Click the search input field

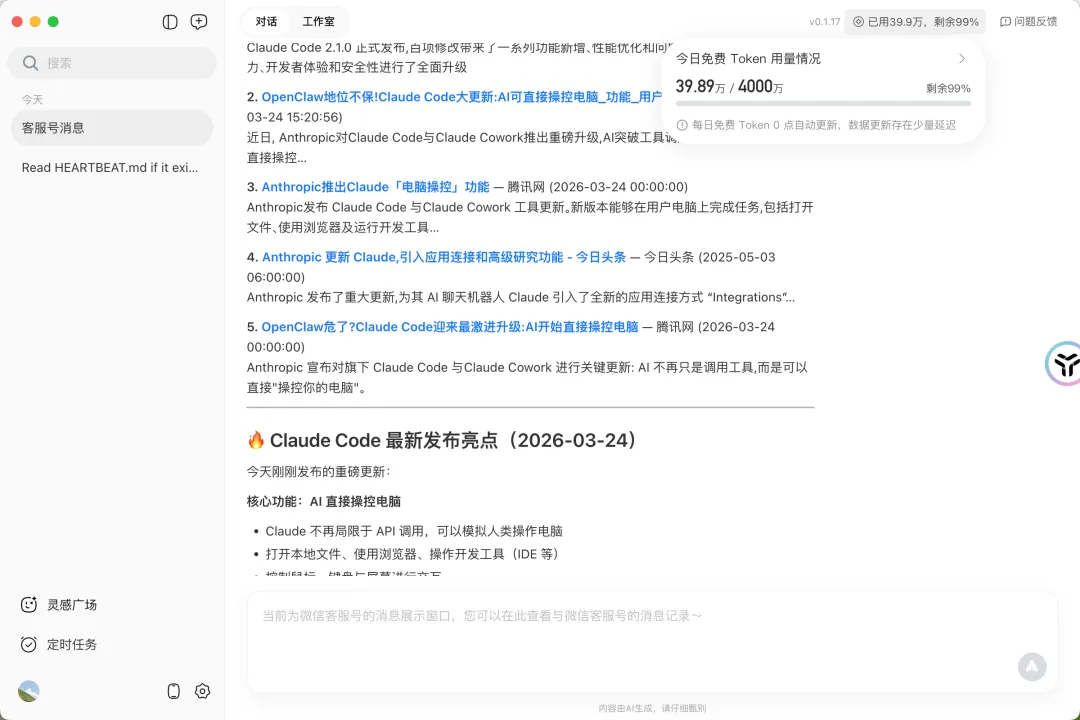[x=112, y=63]
